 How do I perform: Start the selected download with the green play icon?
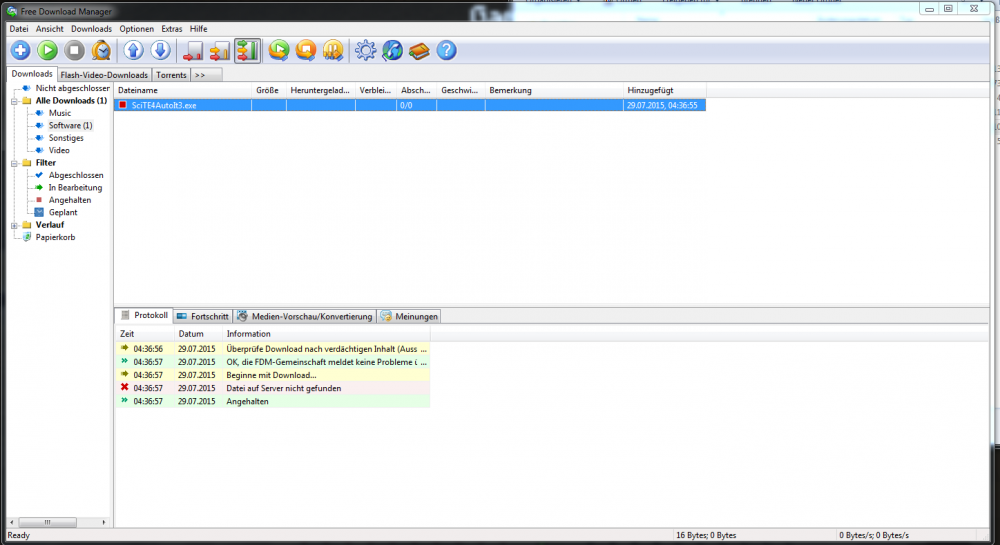point(47,50)
